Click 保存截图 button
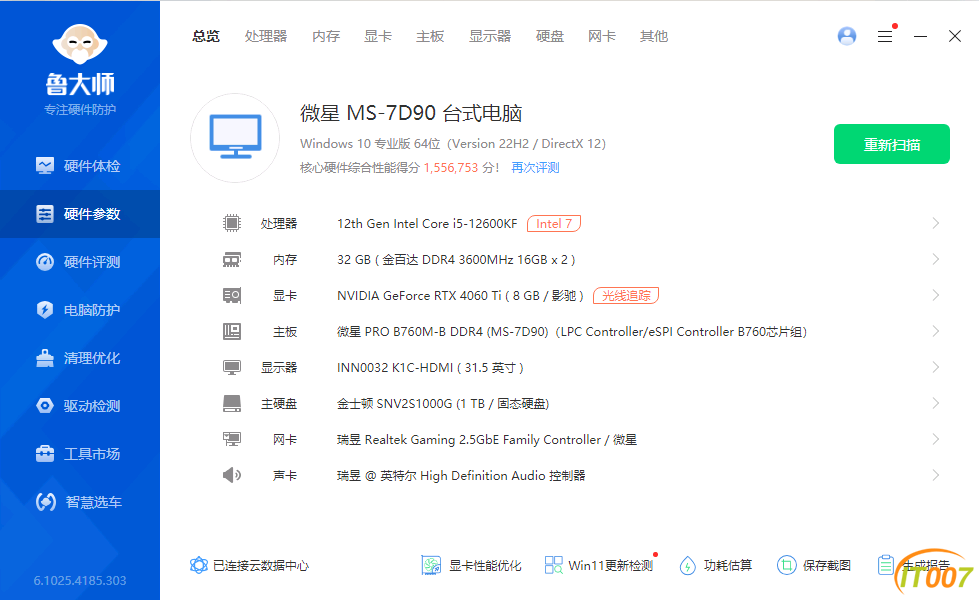 (x=814, y=566)
